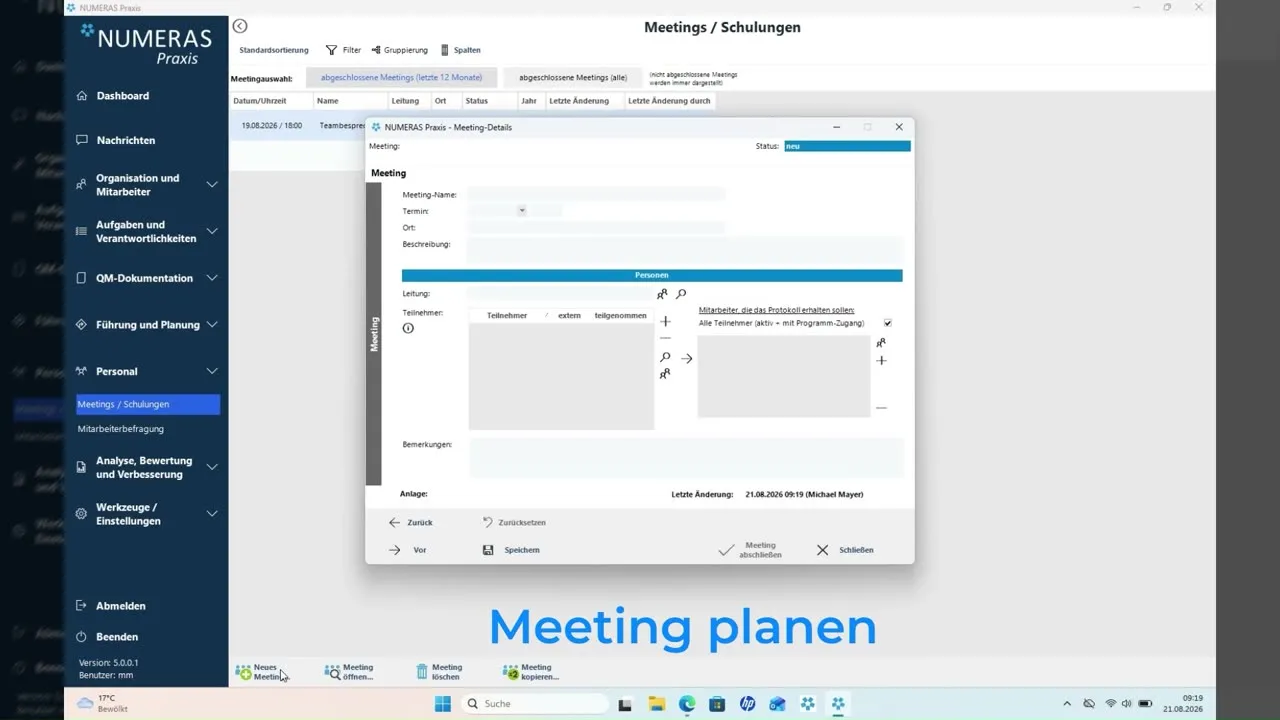
Task: Click the Vor forward button
Action: click(408, 550)
